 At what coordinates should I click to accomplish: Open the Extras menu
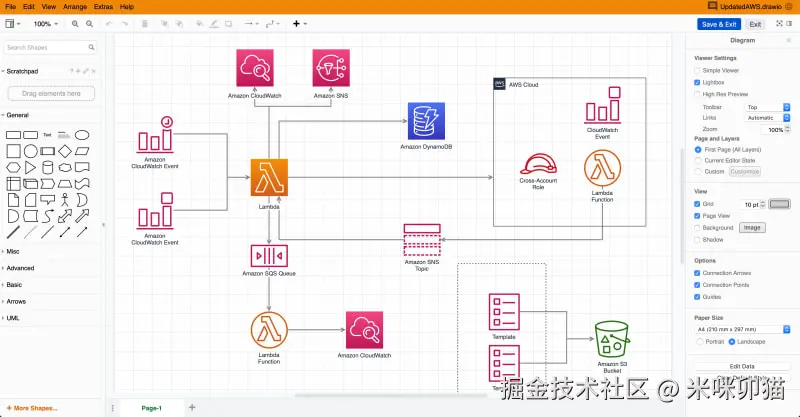(x=104, y=7)
